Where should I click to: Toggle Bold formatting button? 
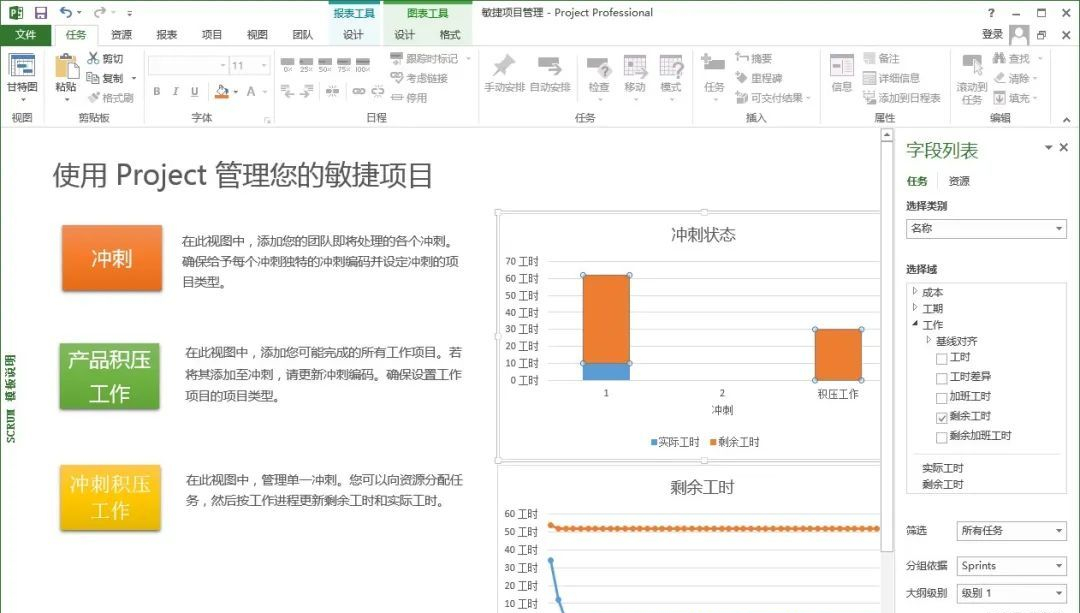[x=156, y=91]
